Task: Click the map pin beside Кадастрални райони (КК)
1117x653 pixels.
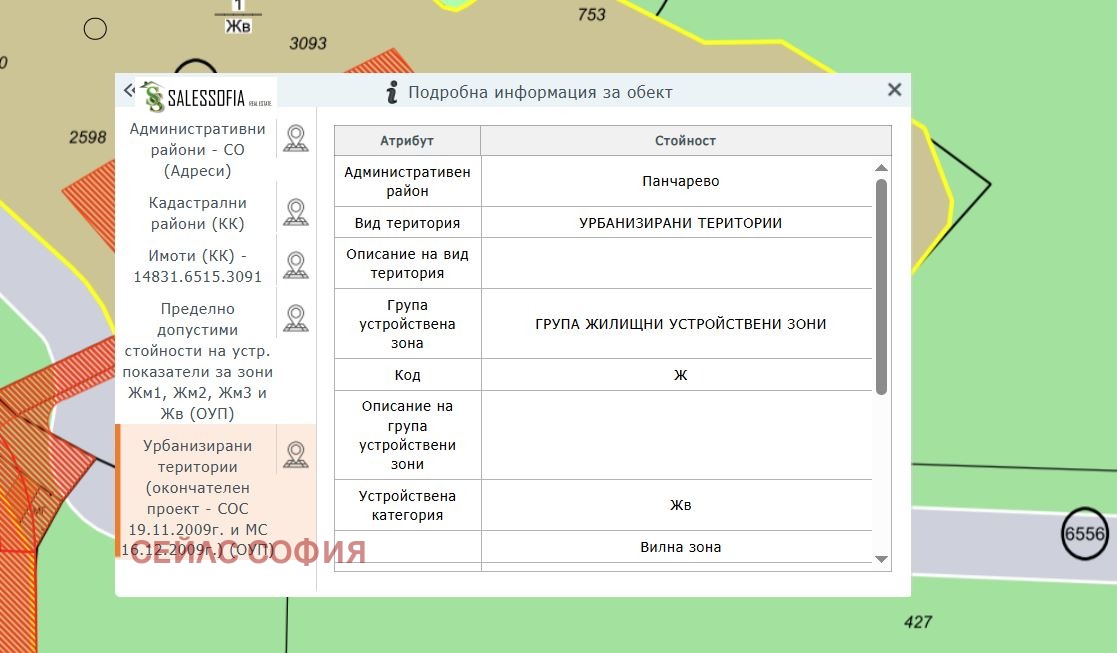Action: point(295,212)
